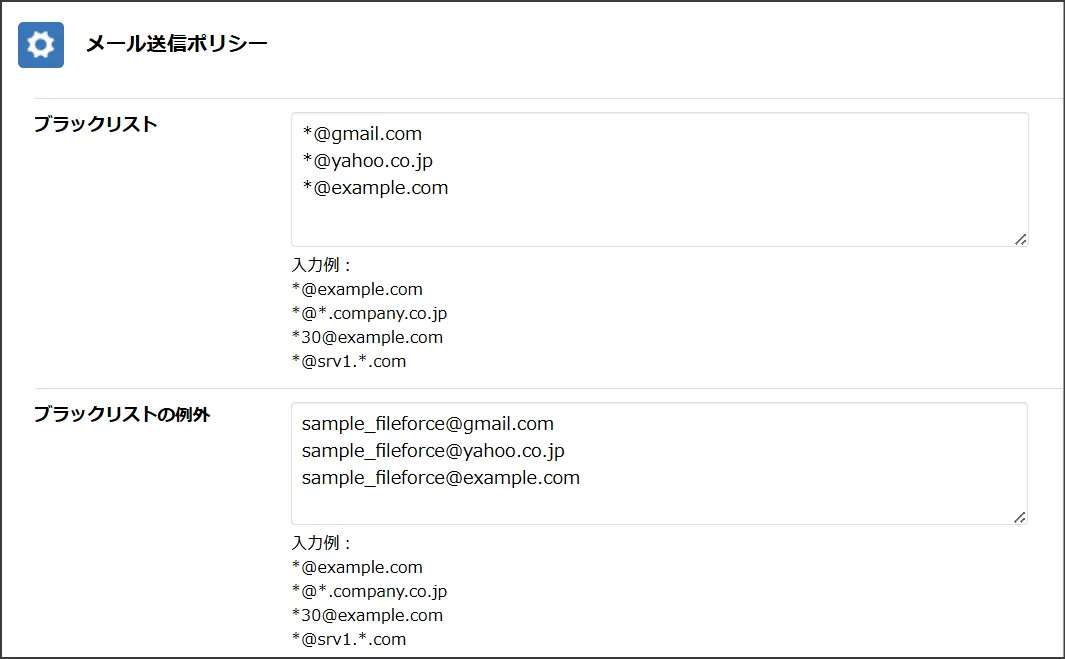This screenshot has height=659, width=1065.
Task: Click the *@srv1.*.com example under blacklist
Action: tap(348, 361)
